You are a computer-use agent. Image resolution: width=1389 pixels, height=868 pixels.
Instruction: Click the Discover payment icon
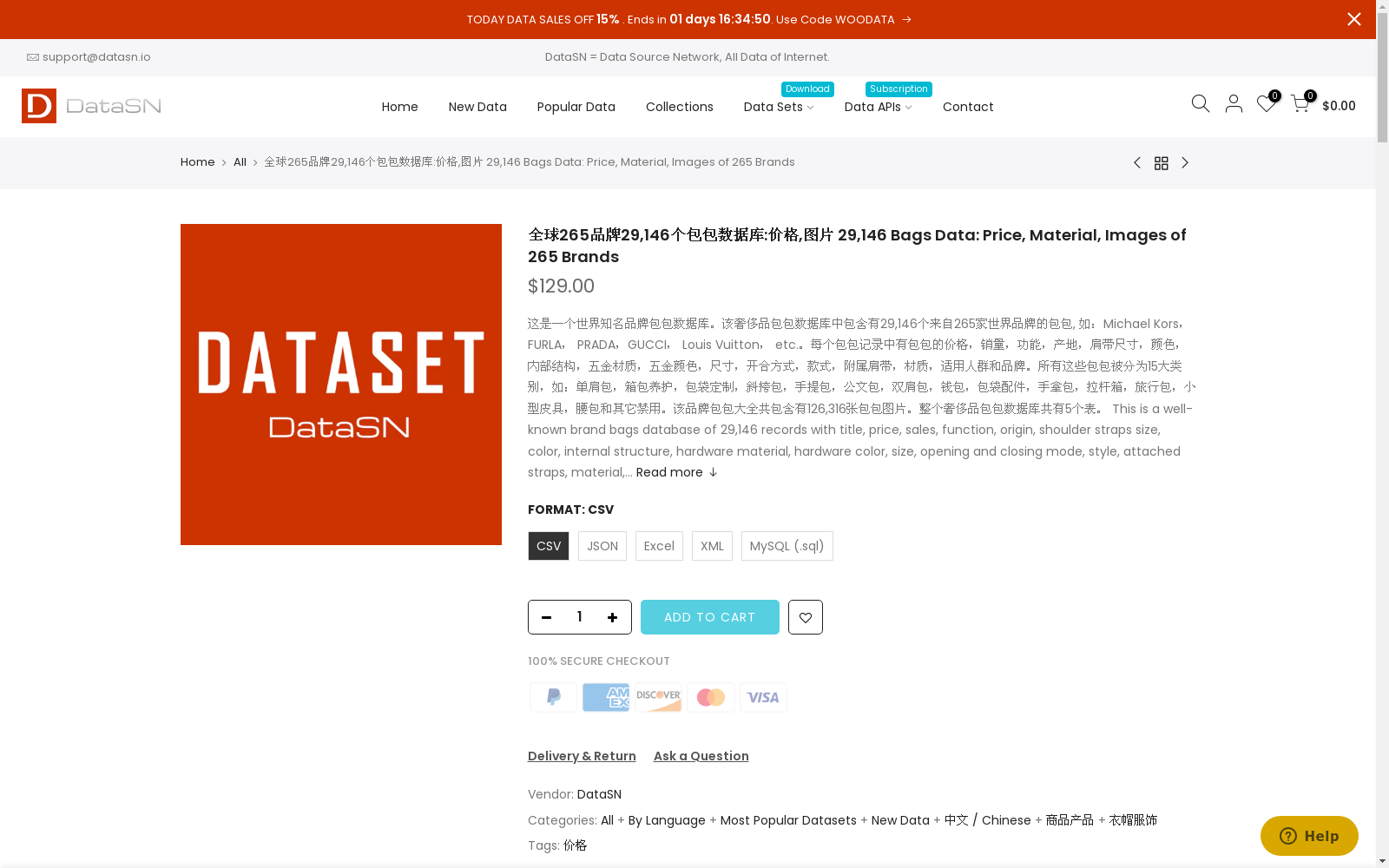coord(658,697)
